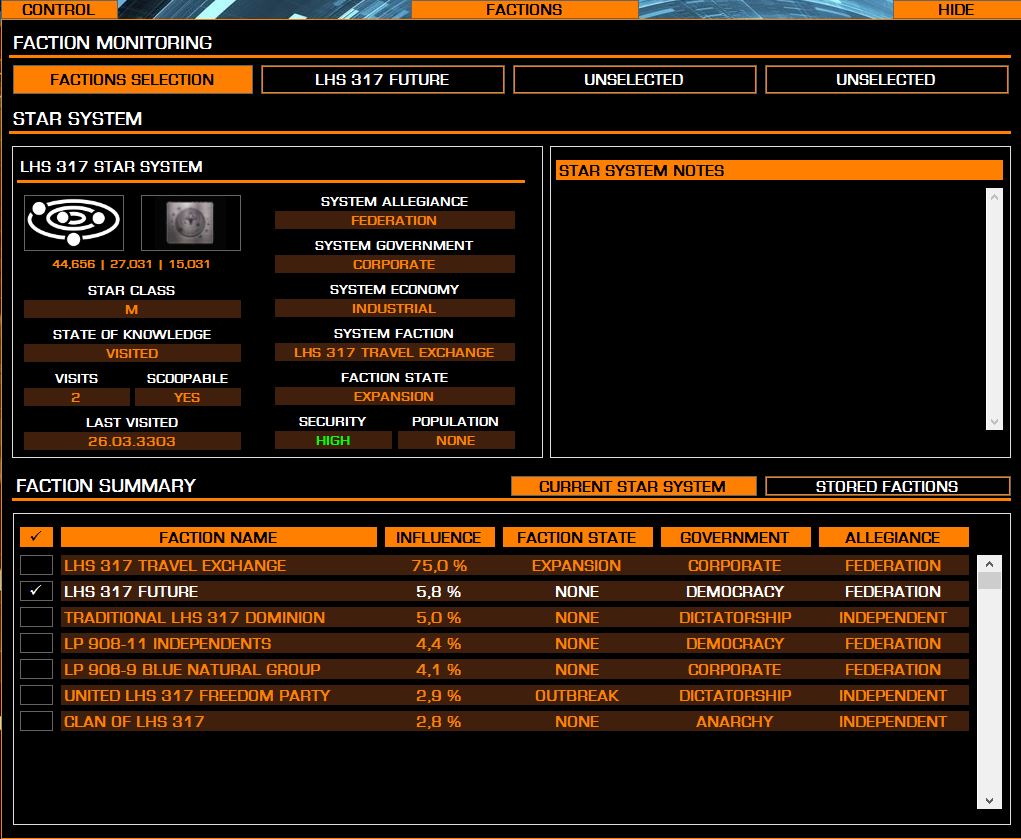Viewport: 1021px width, 839px height.
Task: Check the LHS 317 Travel Exchange checkbox
Action: [x=36, y=565]
